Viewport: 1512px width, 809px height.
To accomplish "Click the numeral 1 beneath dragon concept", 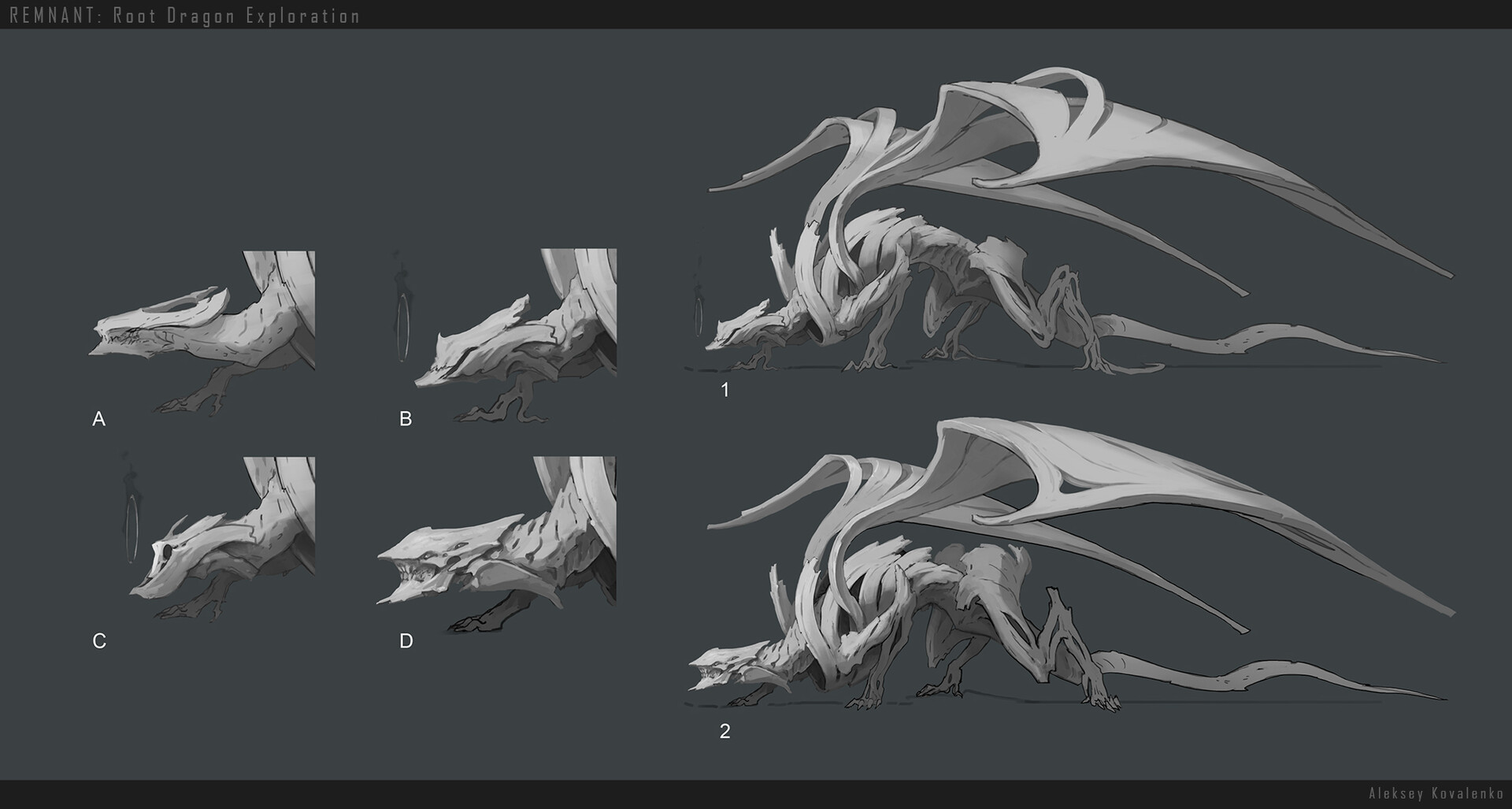I will click(725, 388).
